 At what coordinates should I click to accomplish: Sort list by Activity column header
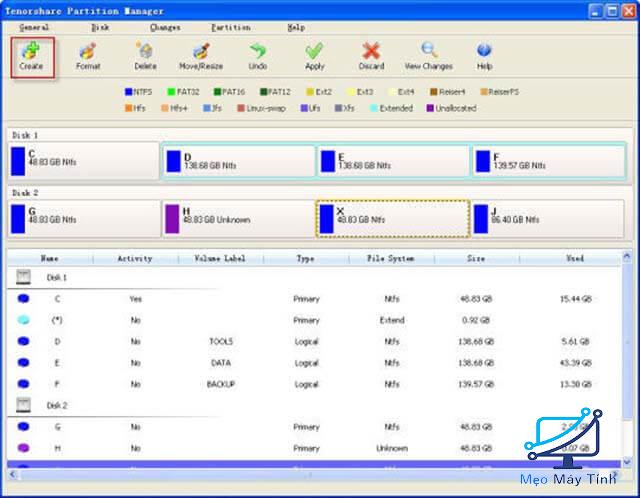coord(135,258)
